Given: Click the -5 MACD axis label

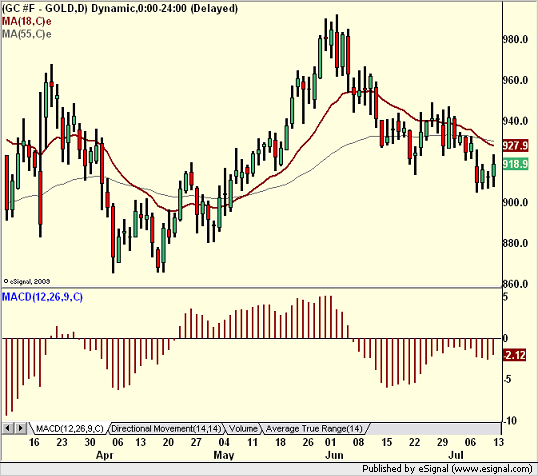Looking at the screenshot, I should click(x=508, y=379).
